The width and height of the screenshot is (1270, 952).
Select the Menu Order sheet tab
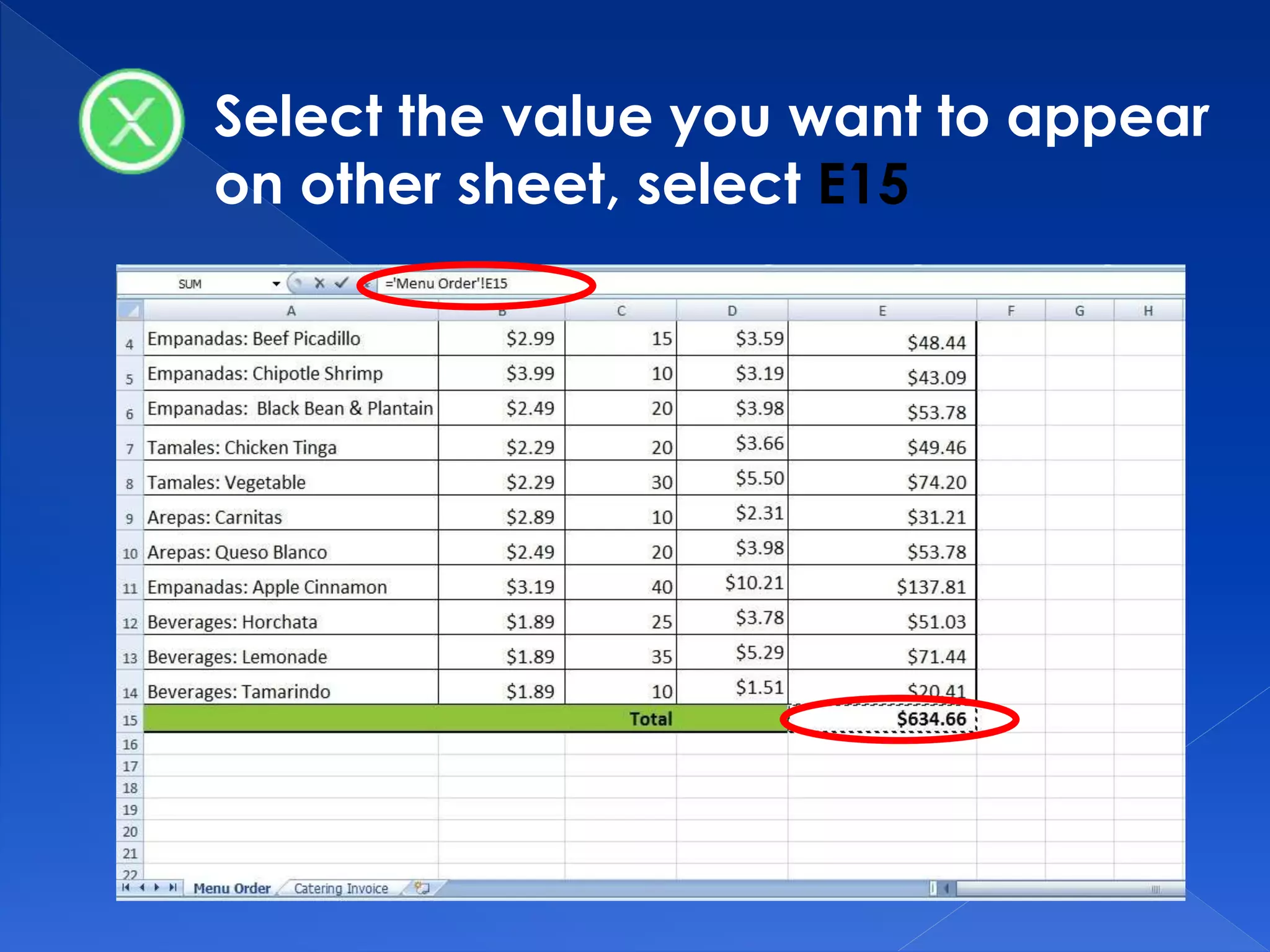tap(232, 888)
